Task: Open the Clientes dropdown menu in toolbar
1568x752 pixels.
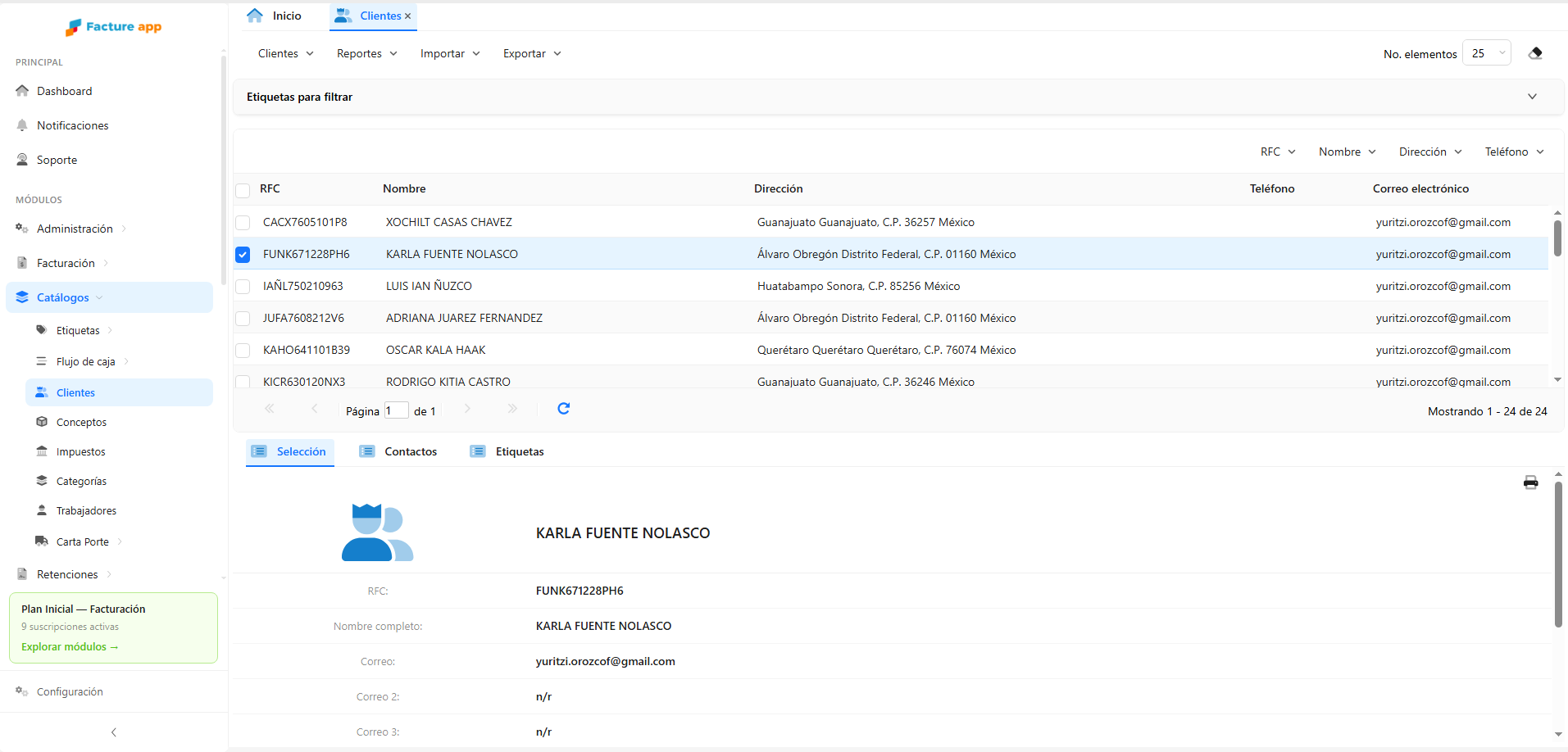Action: click(285, 53)
